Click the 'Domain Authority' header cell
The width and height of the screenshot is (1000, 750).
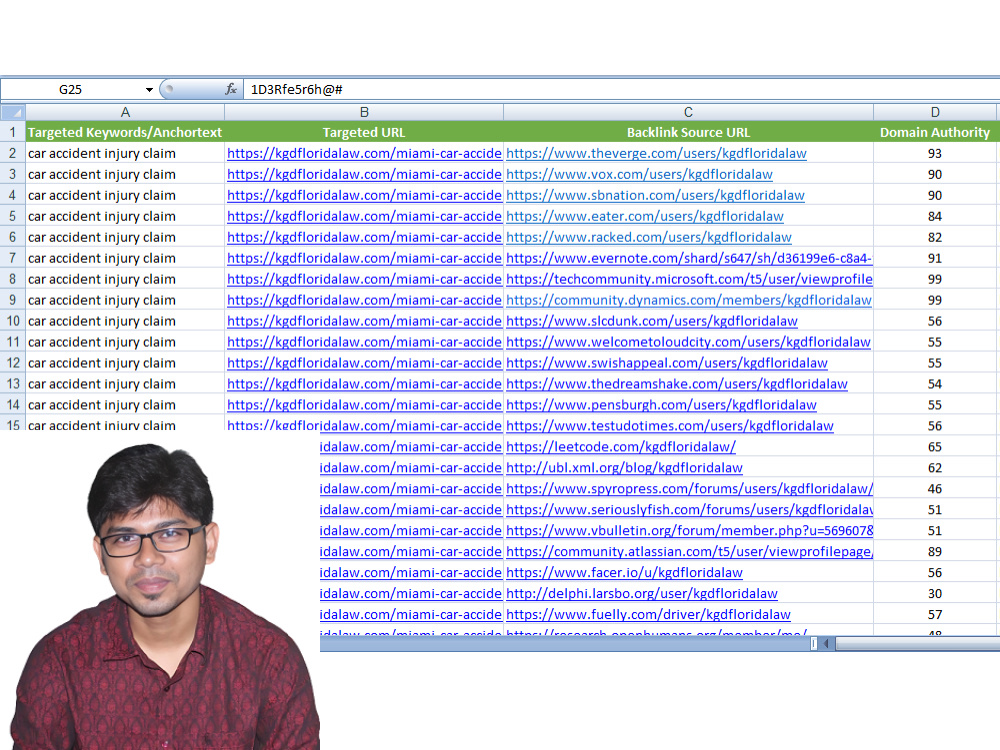(935, 133)
